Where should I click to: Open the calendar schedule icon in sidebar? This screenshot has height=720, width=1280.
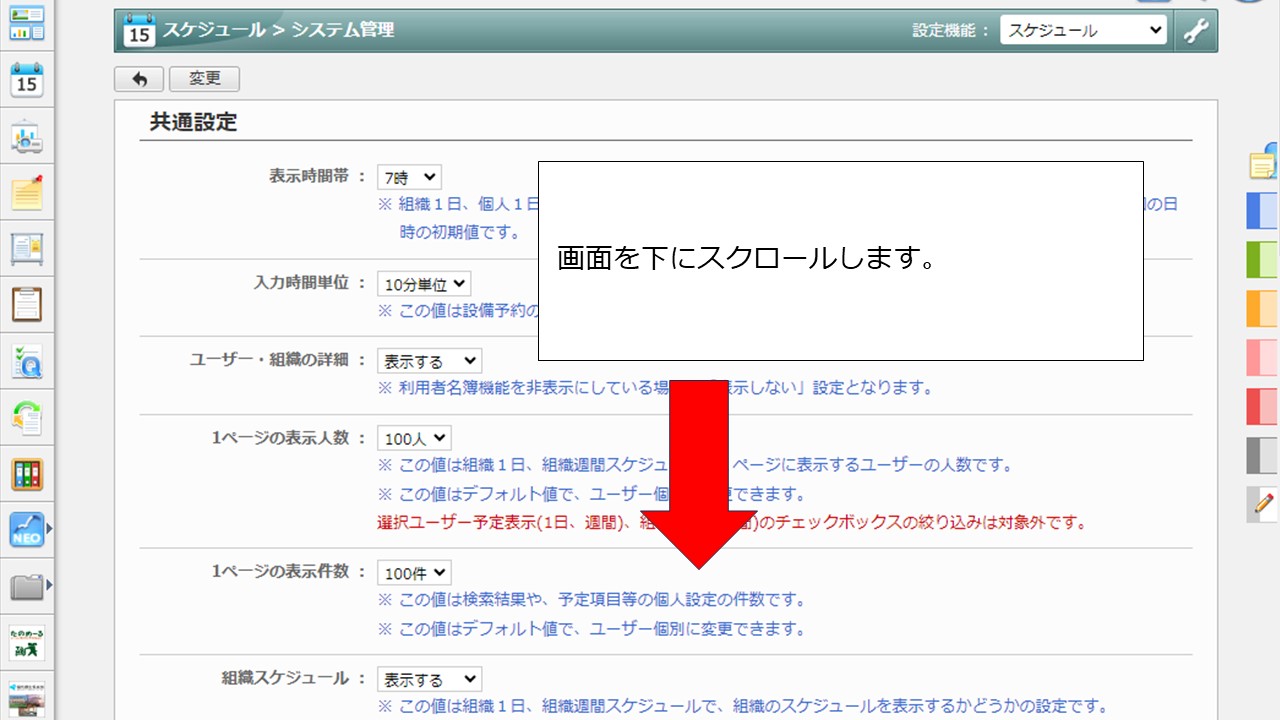pyautogui.click(x=27, y=81)
